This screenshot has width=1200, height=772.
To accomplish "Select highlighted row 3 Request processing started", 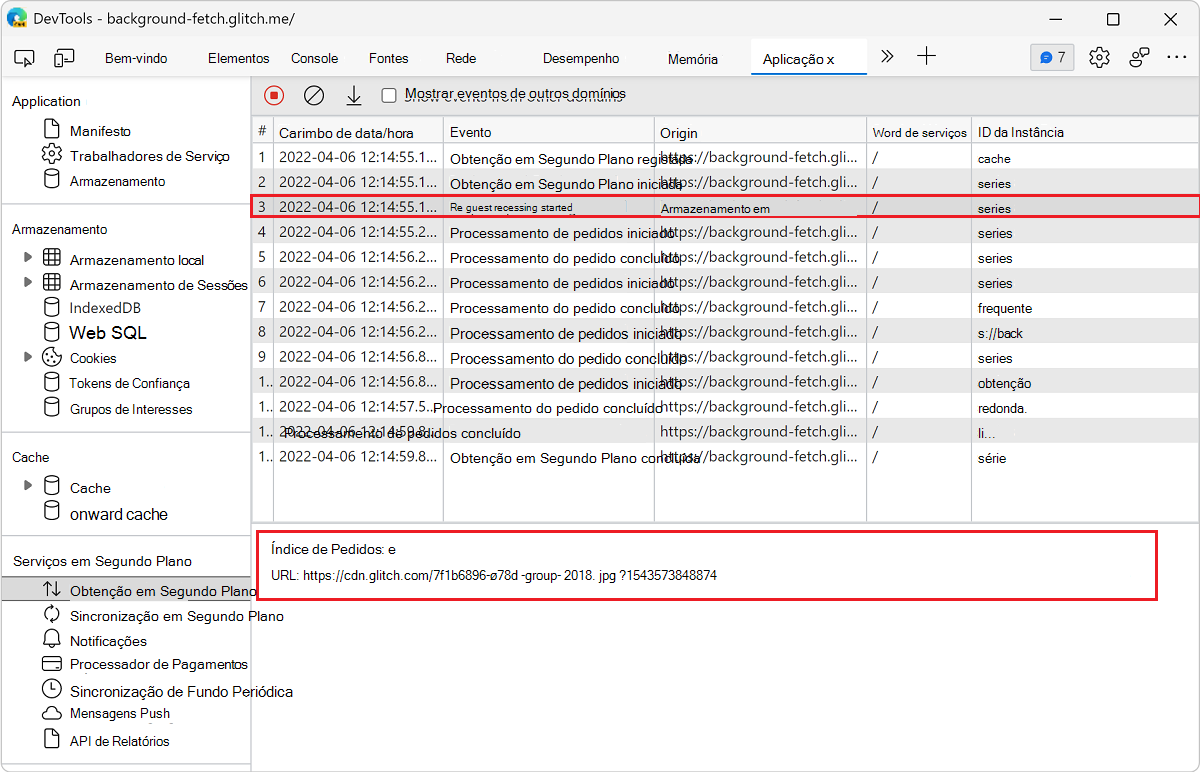I will pyautogui.click(x=725, y=208).
